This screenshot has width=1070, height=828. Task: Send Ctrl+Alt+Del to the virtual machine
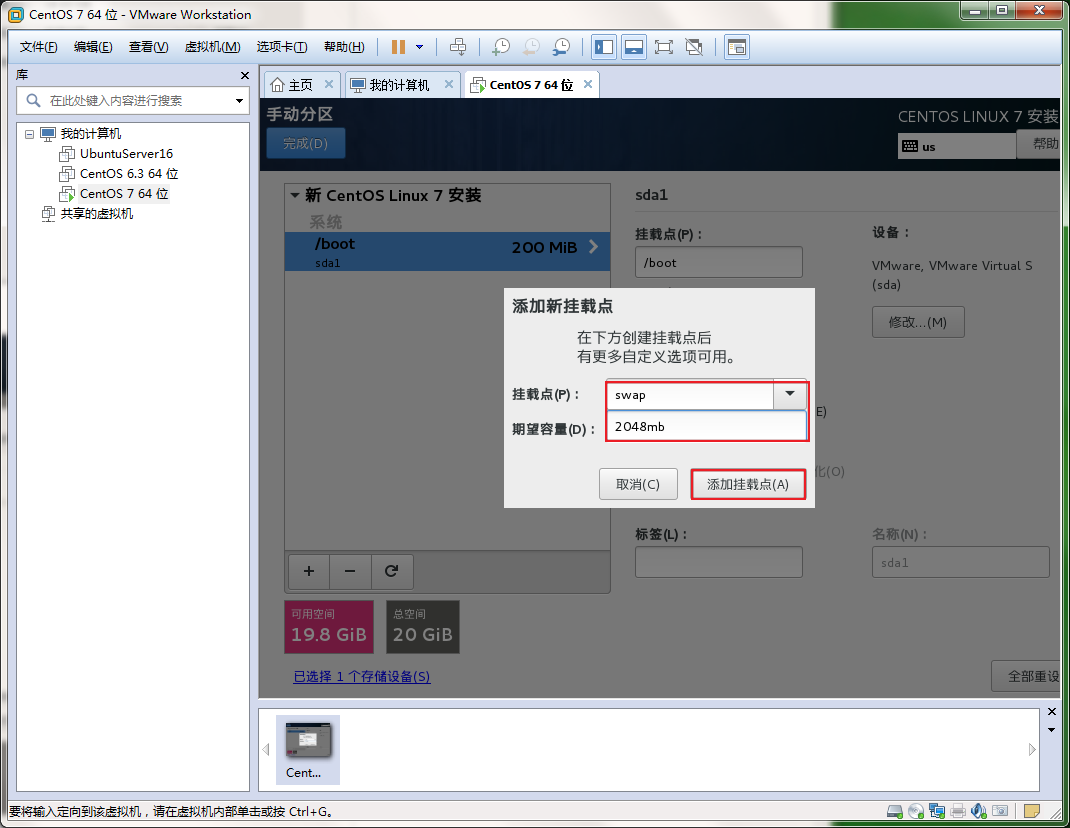pos(458,47)
